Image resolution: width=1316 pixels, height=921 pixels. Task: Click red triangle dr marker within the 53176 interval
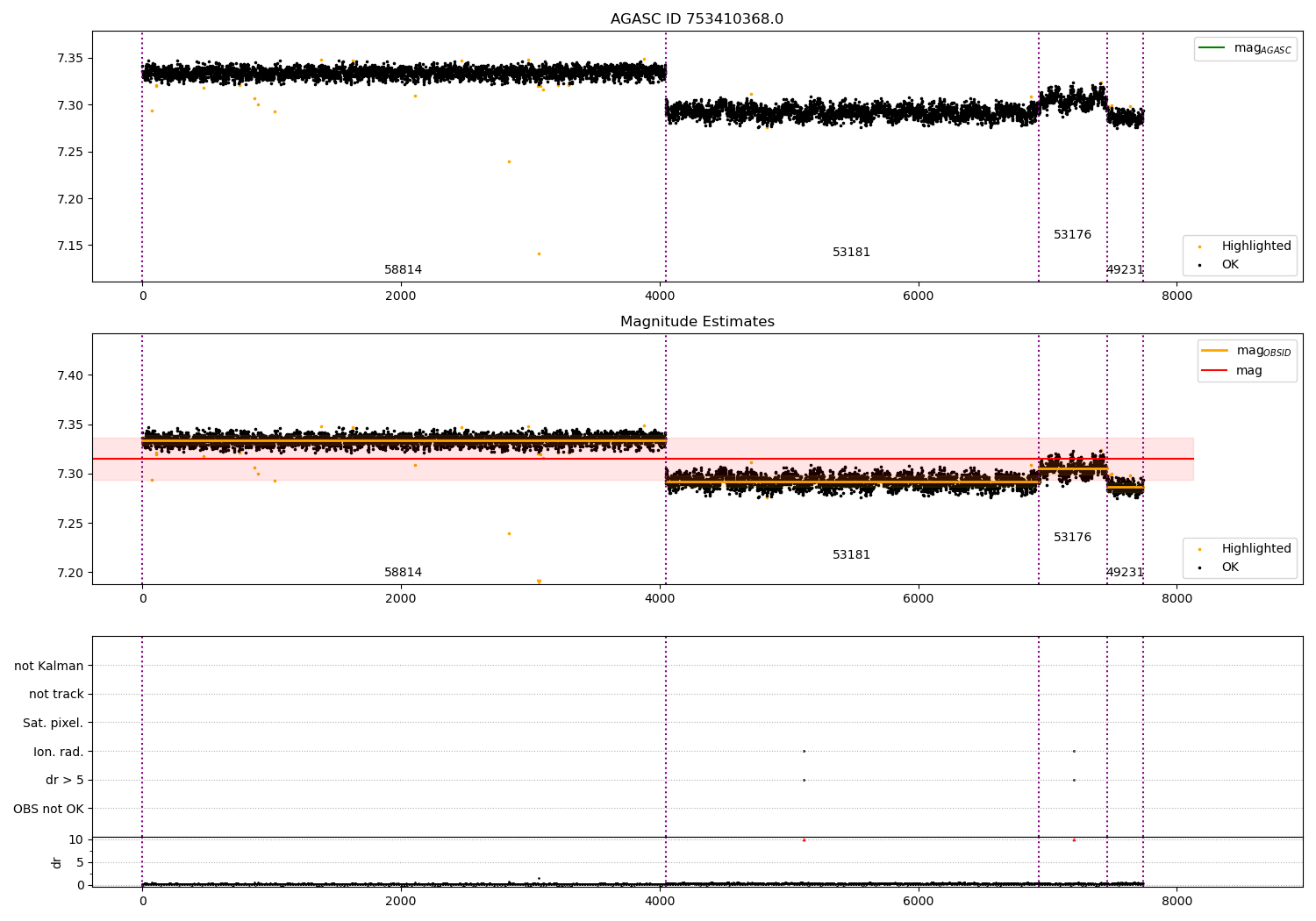click(1074, 839)
